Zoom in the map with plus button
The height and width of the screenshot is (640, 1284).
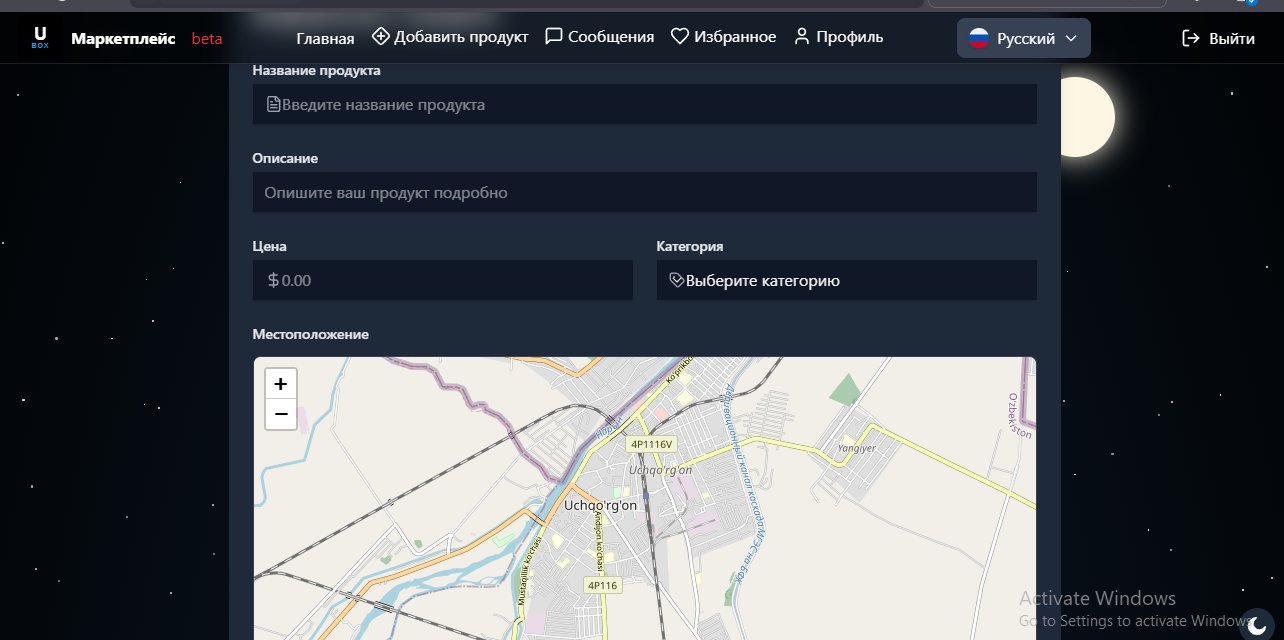pos(281,384)
